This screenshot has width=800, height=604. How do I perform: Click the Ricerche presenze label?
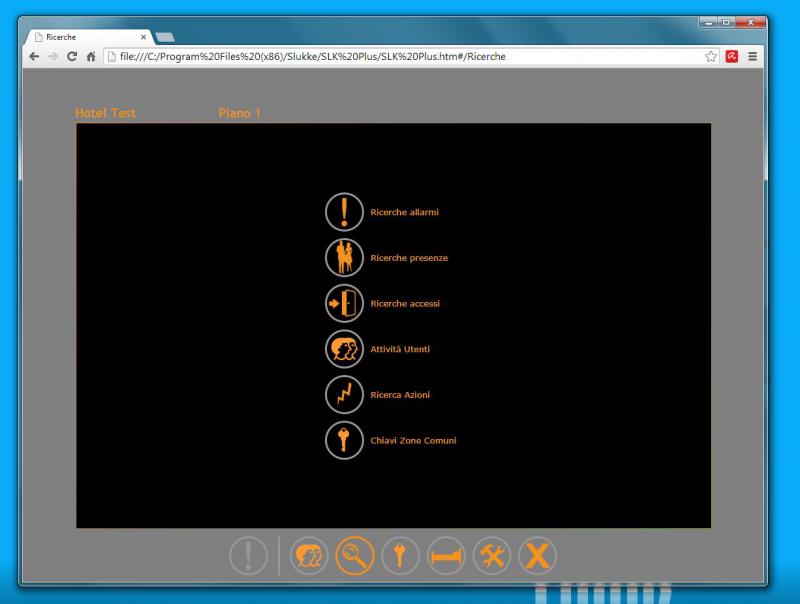point(409,258)
